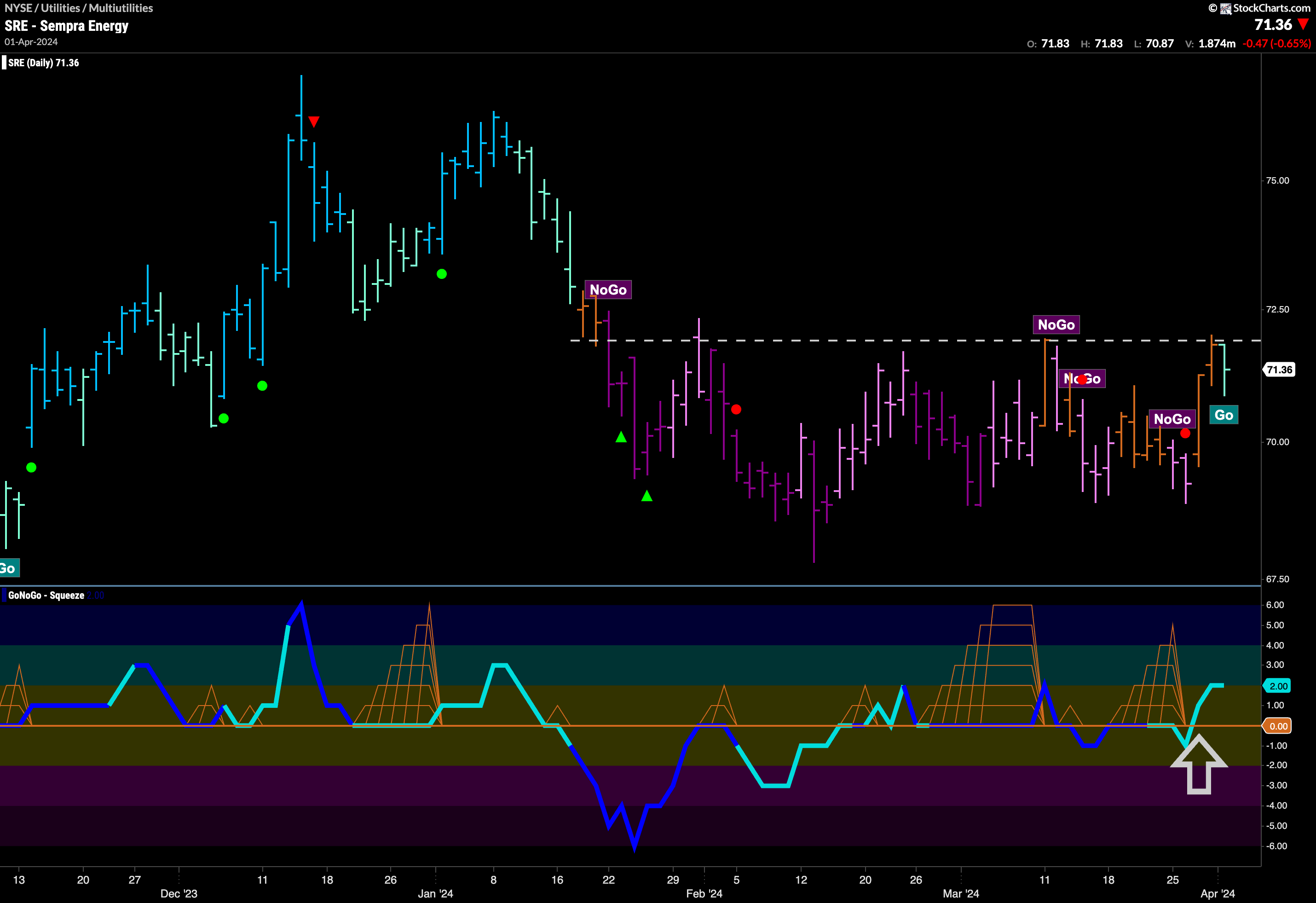
Task: Click the Feb '24 month label
Action: tap(704, 893)
